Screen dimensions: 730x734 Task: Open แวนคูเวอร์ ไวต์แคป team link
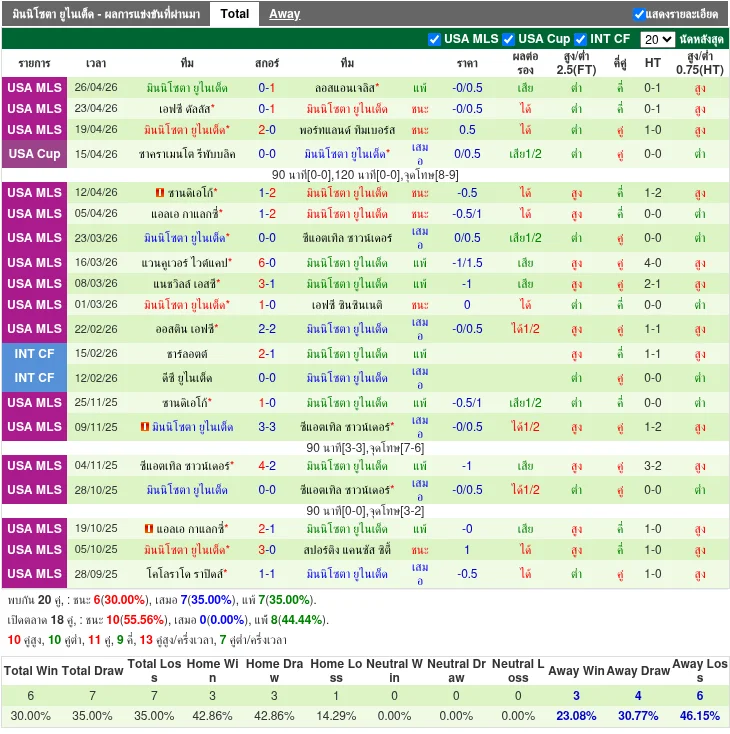pos(185,263)
